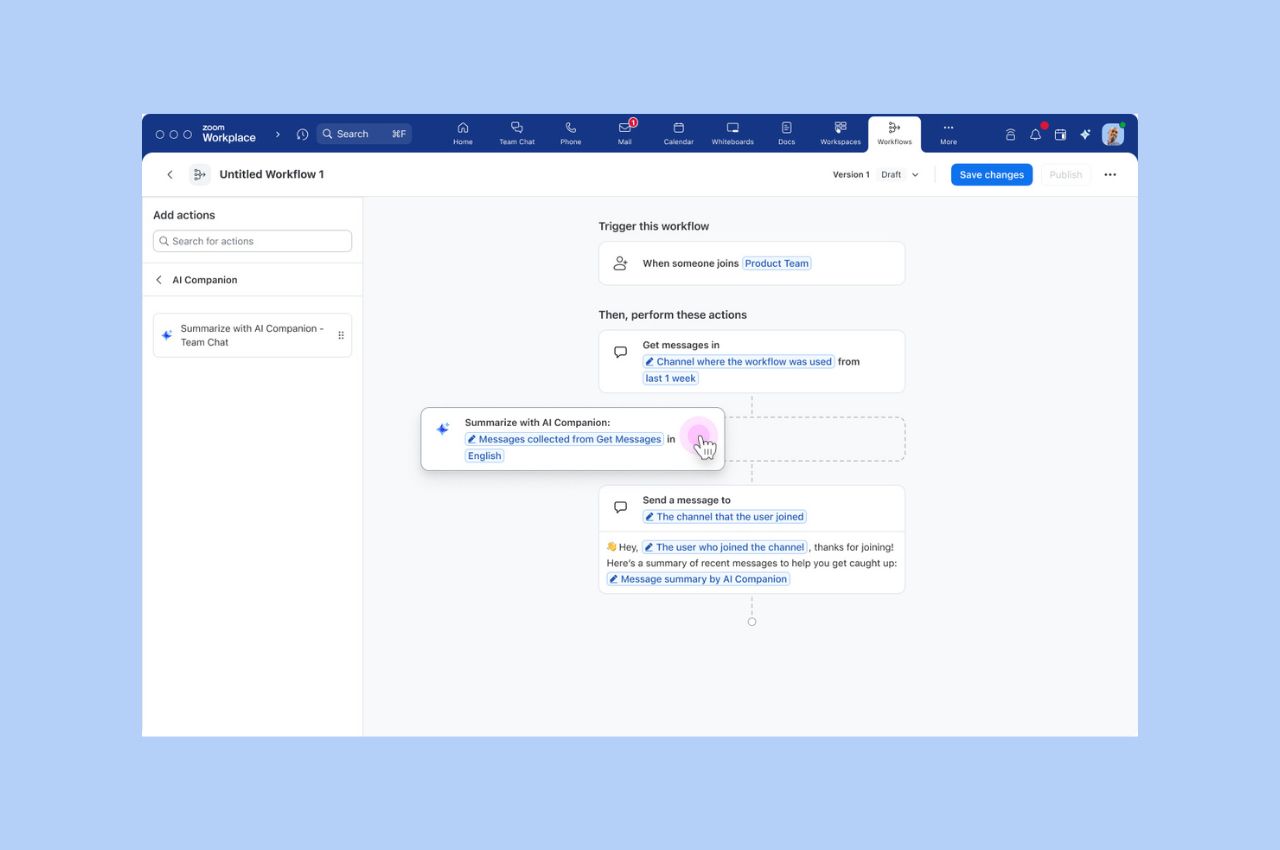Viewport: 1280px width, 850px height.
Task: Go to the Home tab
Action: point(462,133)
